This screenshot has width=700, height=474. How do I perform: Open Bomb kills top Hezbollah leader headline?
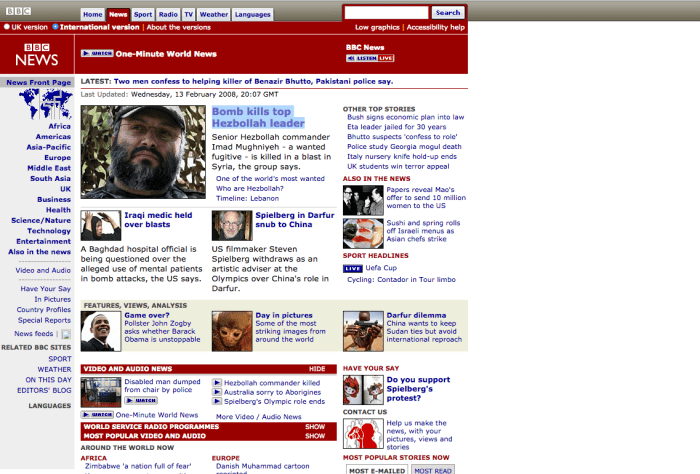[258, 117]
